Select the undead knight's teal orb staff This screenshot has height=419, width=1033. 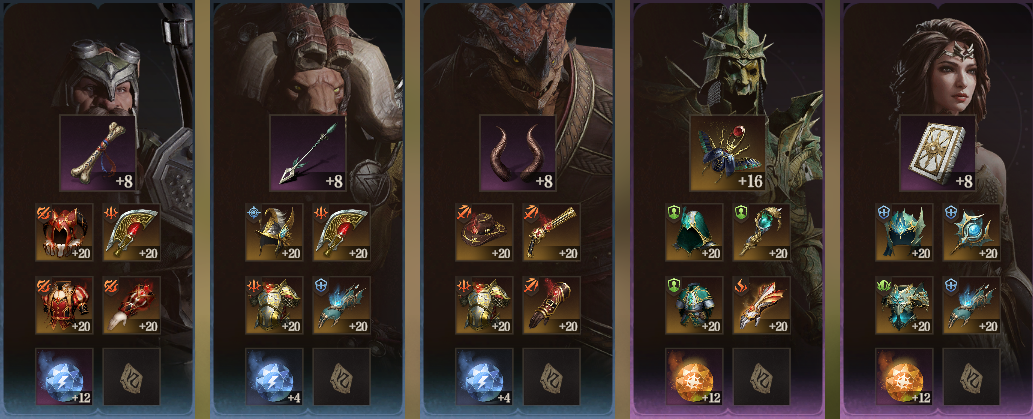pyautogui.click(x=762, y=232)
